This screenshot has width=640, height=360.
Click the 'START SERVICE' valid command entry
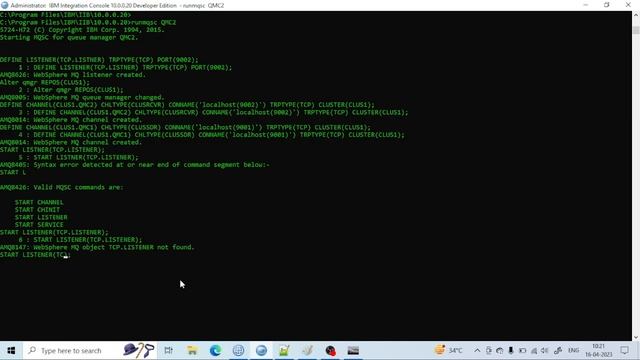pos(39,225)
